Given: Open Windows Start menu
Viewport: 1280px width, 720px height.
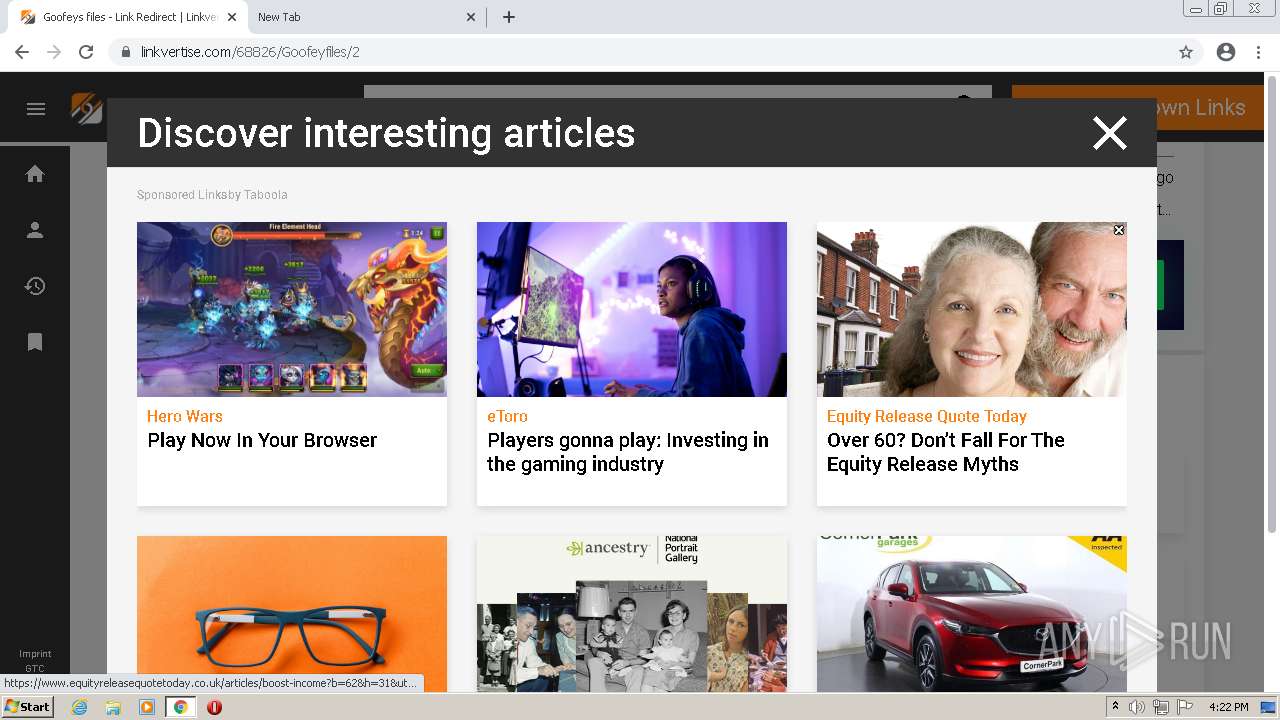Looking at the screenshot, I should 27,706.
